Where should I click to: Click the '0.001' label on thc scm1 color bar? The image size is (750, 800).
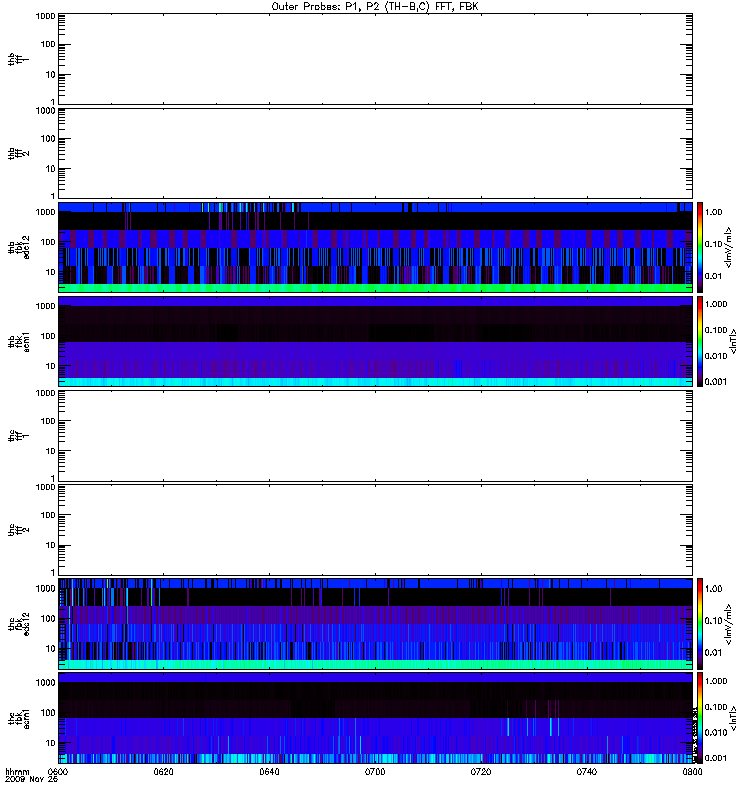coord(716,758)
